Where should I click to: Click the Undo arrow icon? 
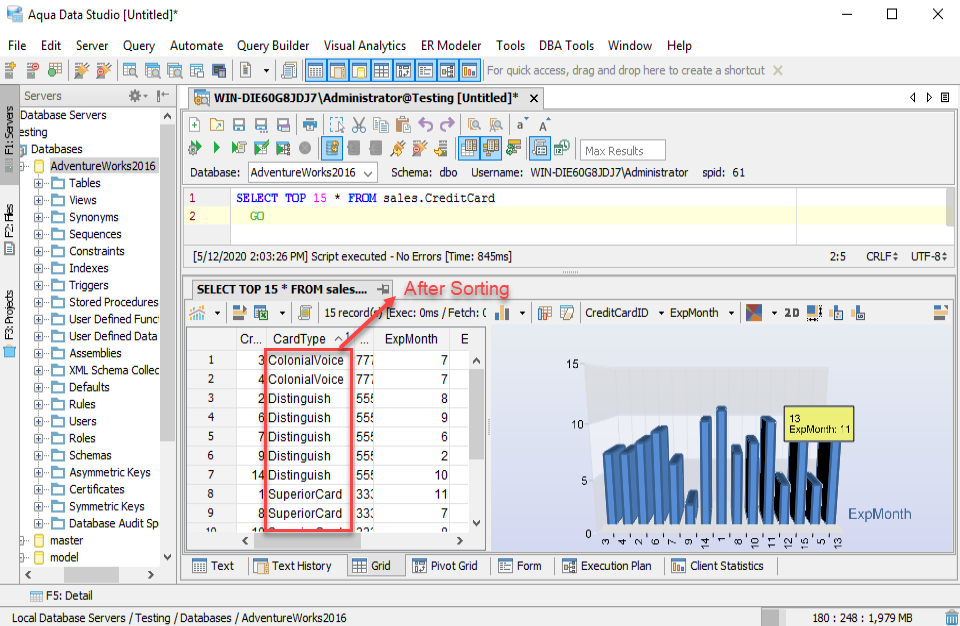click(426, 125)
